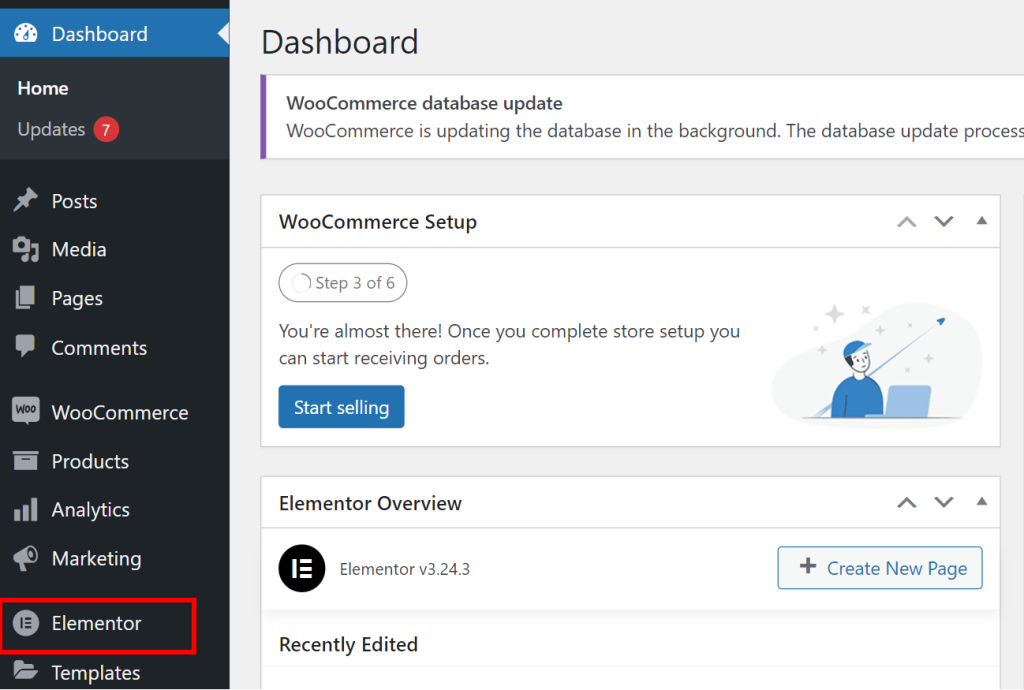The width and height of the screenshot is (1024, 690).
Task: Toggle the Elementor Overview panel collapse triangle
Action: (x=981, y=502)
